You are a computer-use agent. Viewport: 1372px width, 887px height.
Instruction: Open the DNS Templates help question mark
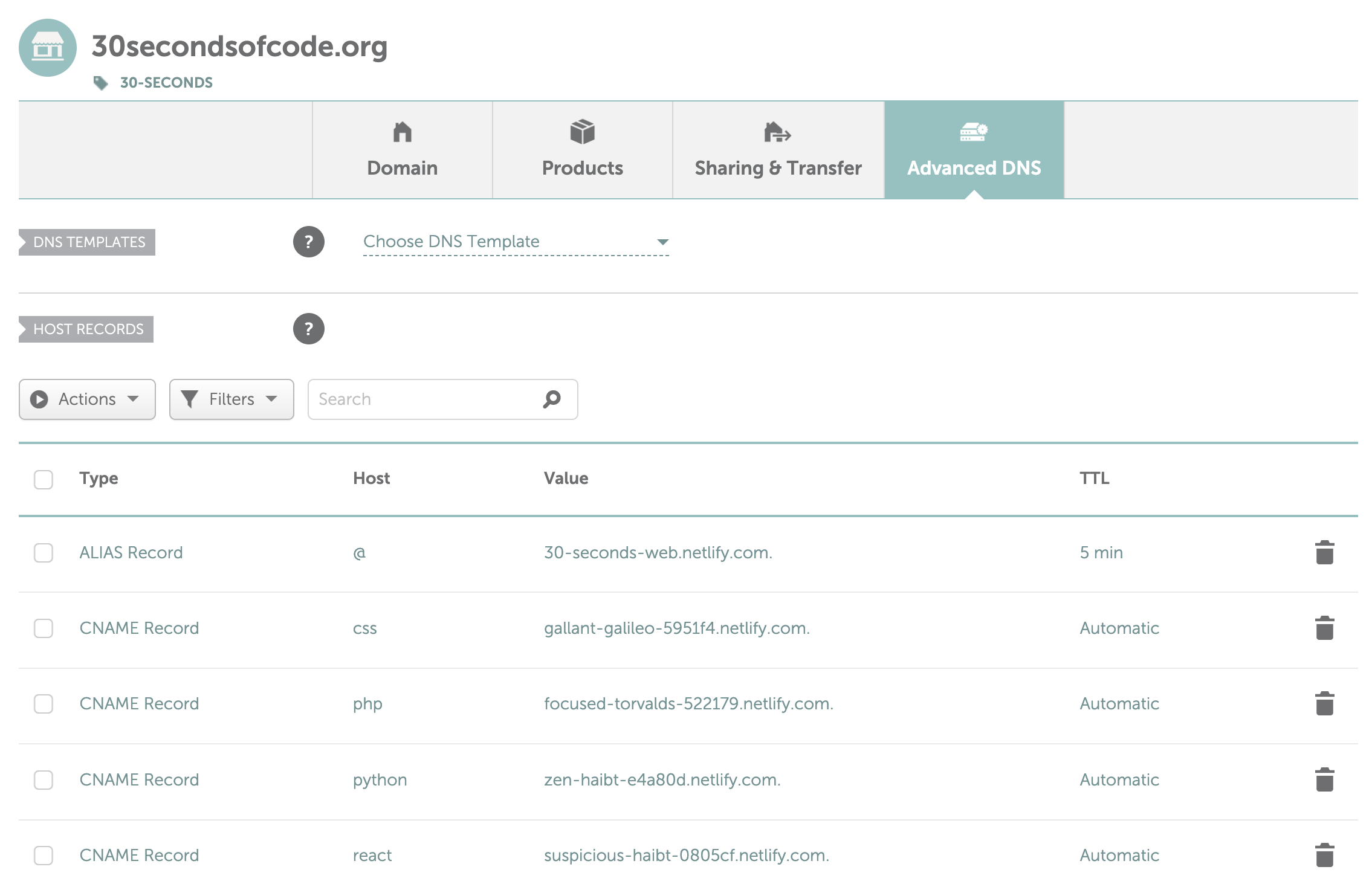click(309, 242)
